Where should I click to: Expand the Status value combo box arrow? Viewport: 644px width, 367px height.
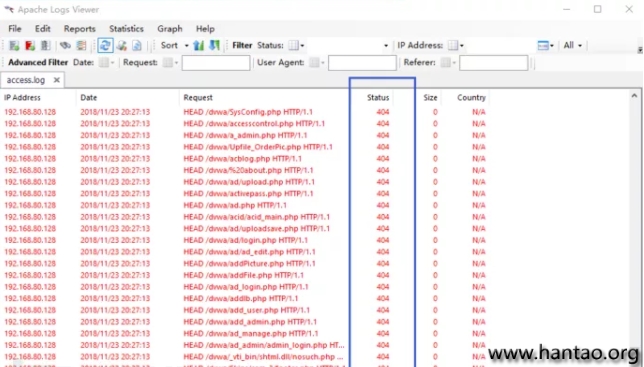click(386, 46)
